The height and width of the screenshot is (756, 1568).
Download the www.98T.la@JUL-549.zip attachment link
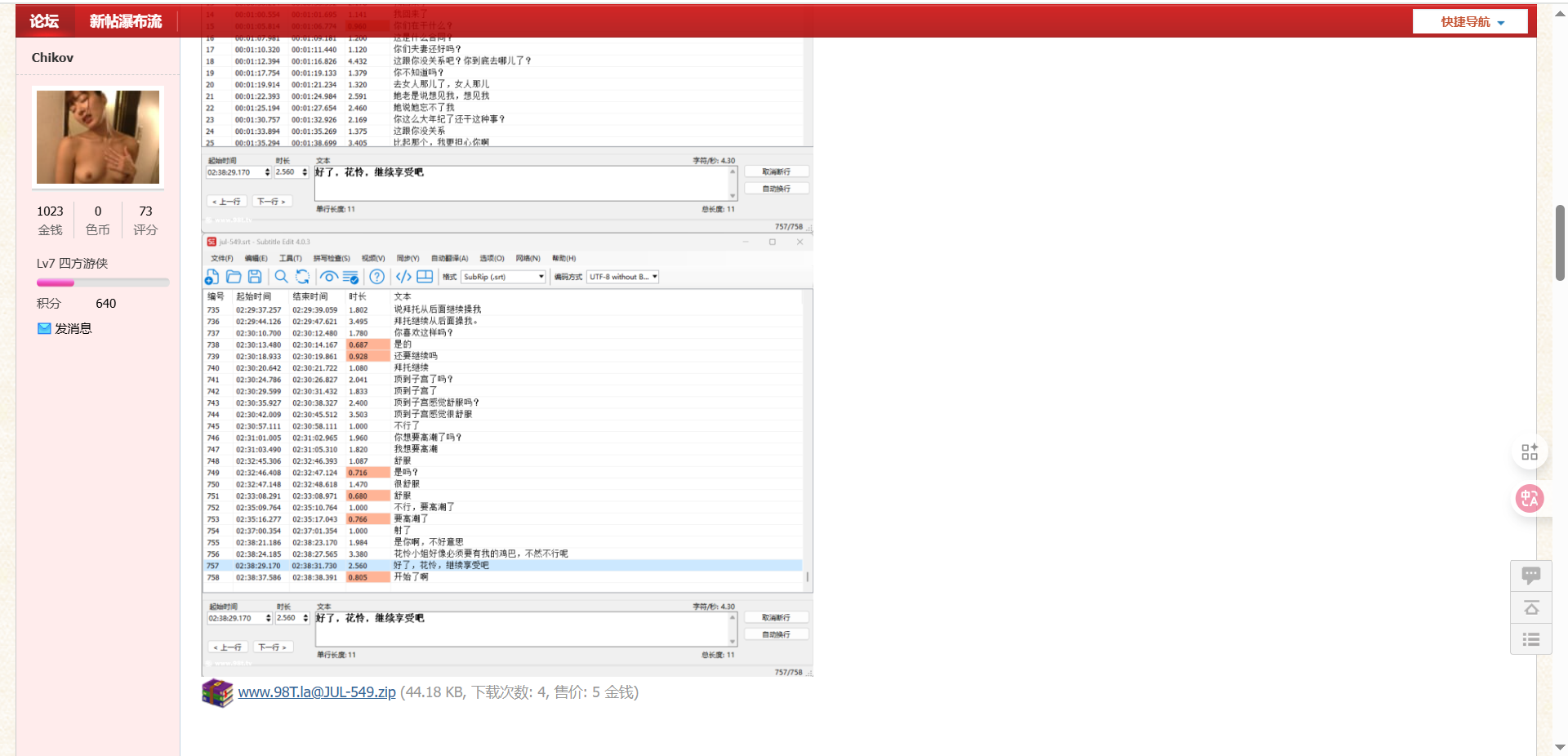317,692
